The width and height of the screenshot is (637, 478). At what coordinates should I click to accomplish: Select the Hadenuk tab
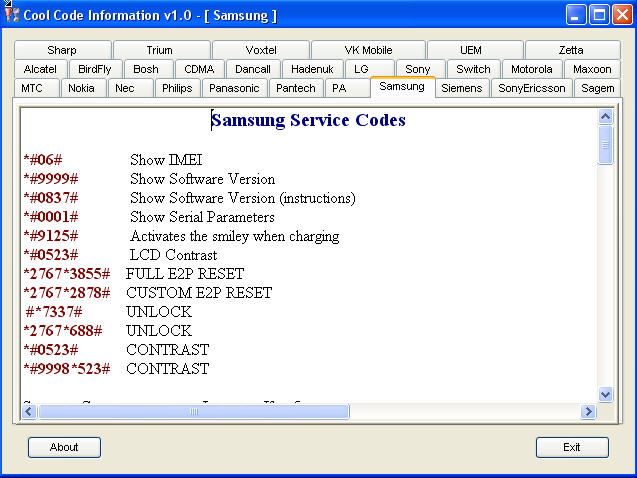click(312, 69)
